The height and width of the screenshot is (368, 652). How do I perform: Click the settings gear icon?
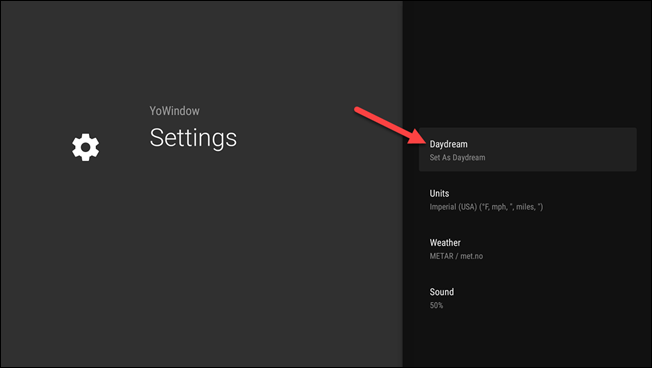point(85,147)
